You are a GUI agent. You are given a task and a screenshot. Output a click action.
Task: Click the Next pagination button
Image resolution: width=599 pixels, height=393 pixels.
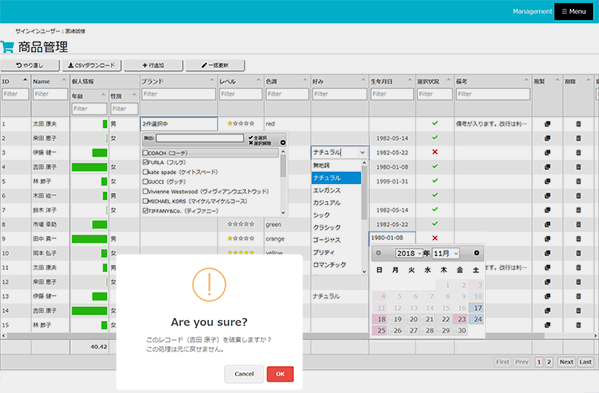566,362
